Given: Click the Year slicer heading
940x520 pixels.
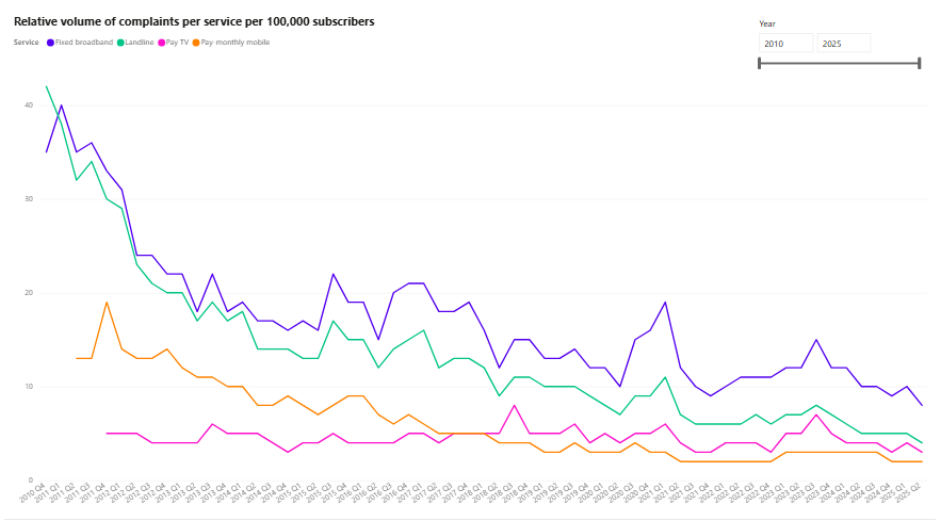Looking at the screenshot, I should coord(767,23).
